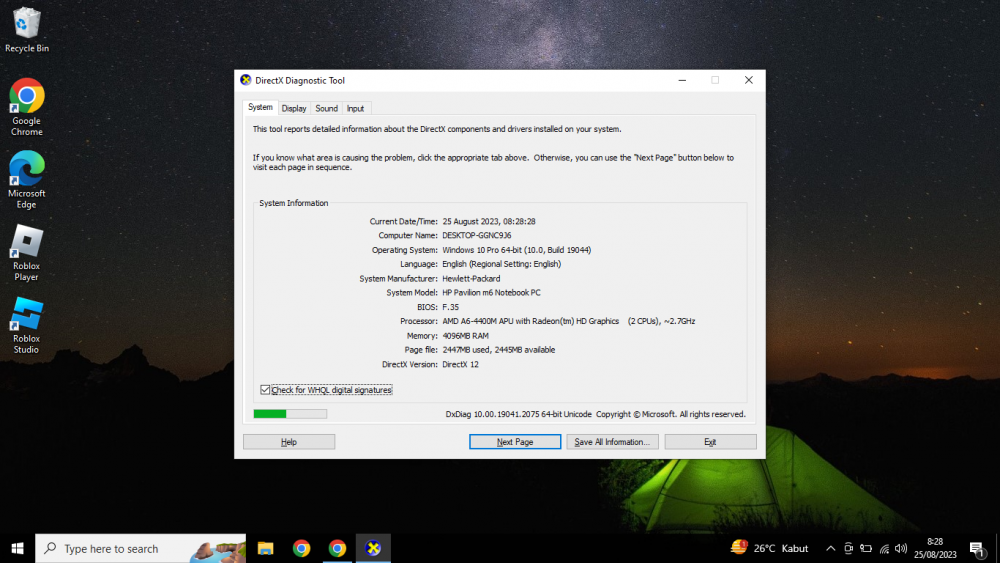The image size is (1000, 563).
Task: Click the Next Page button
Action: [x=515, y=442]
